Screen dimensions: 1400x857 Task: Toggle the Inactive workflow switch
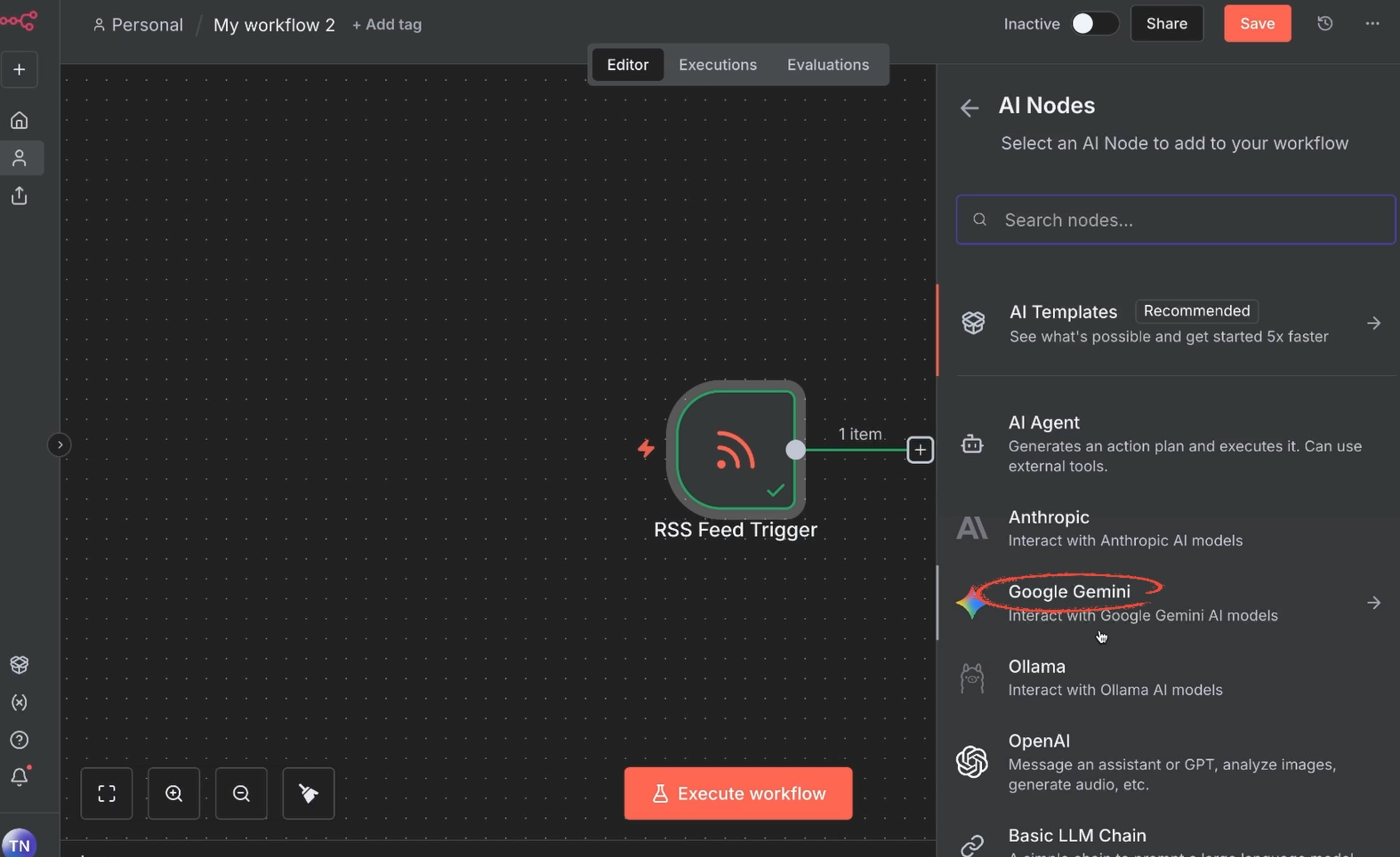point(1094,24)
